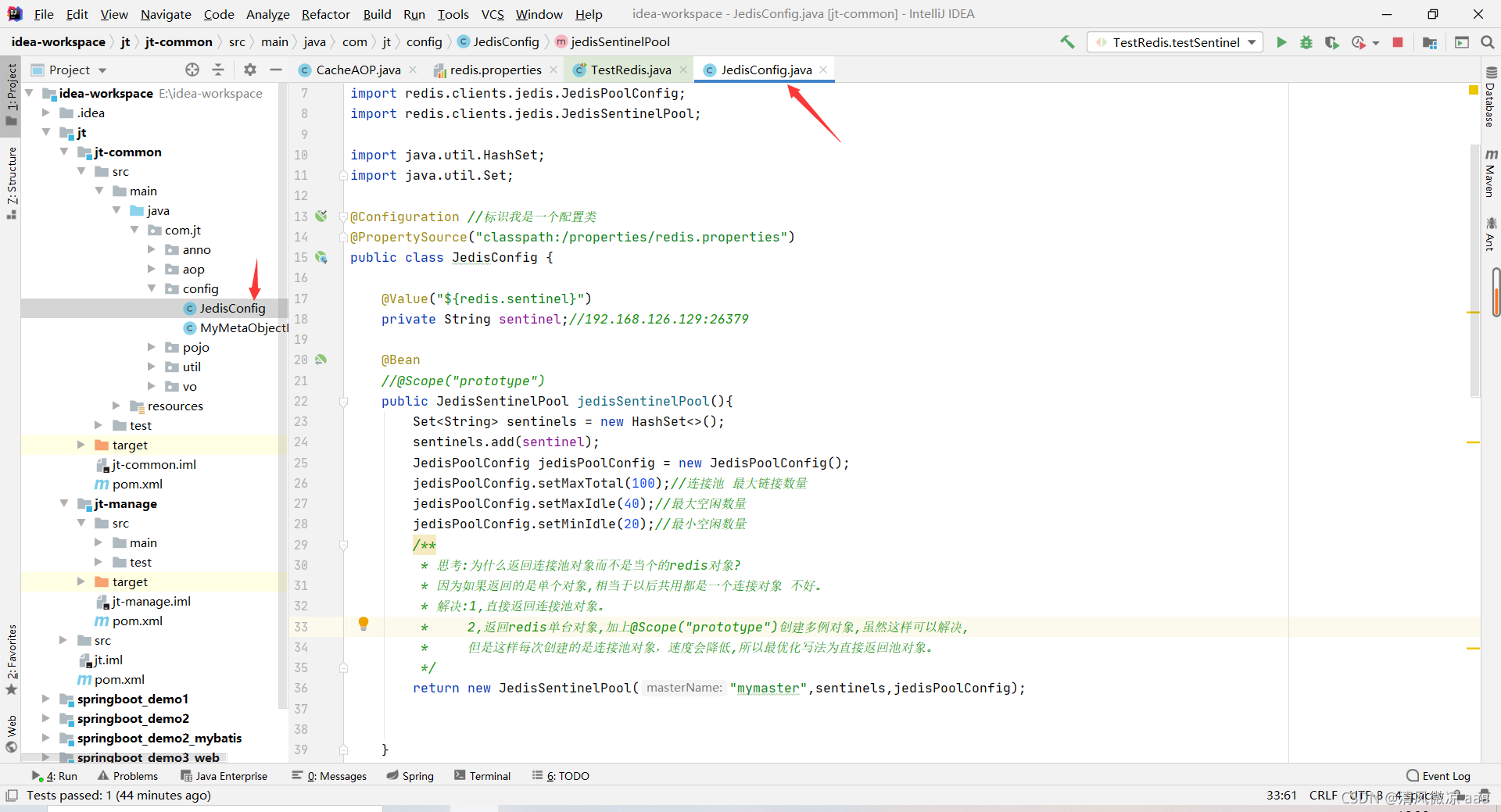Click bean gutter icon on line 20

[x=321, y=359]
